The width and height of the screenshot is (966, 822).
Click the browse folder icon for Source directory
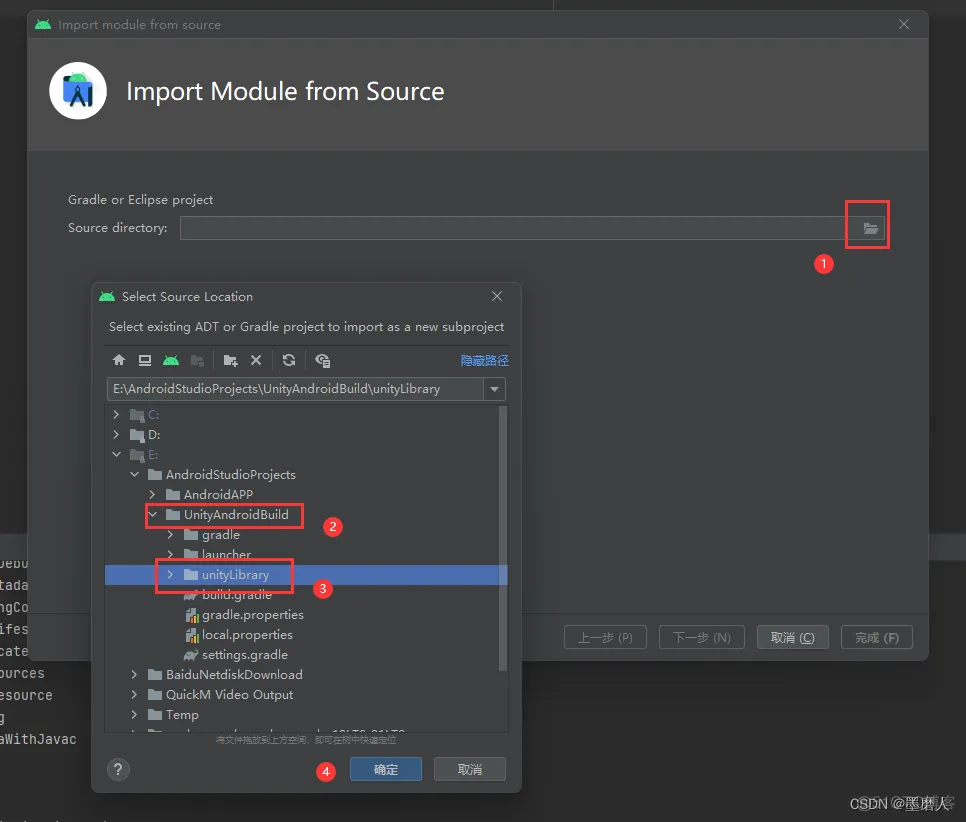point(871,229)
